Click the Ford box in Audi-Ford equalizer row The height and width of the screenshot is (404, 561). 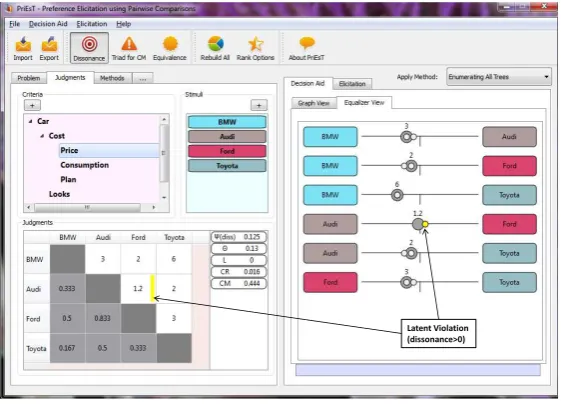tap(509, 224)
